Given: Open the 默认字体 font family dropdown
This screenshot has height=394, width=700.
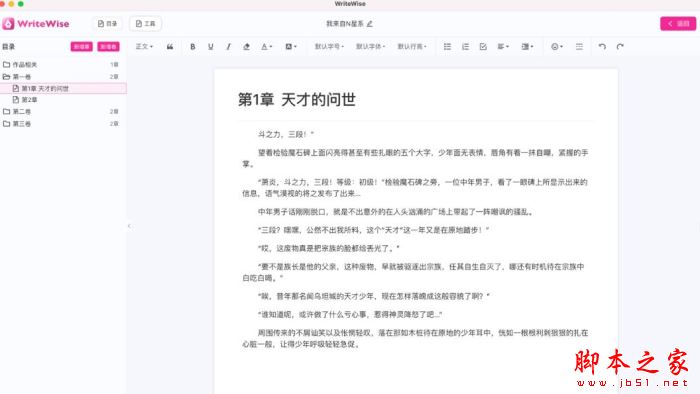Looking at the screenshot, I should pyautogui.click(x=371, y=46).
